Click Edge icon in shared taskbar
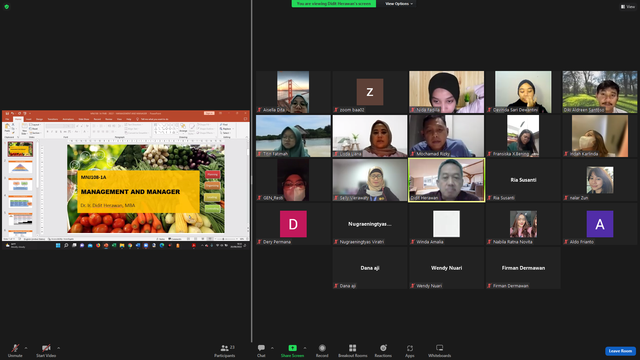640x360 pixels. 162,246
